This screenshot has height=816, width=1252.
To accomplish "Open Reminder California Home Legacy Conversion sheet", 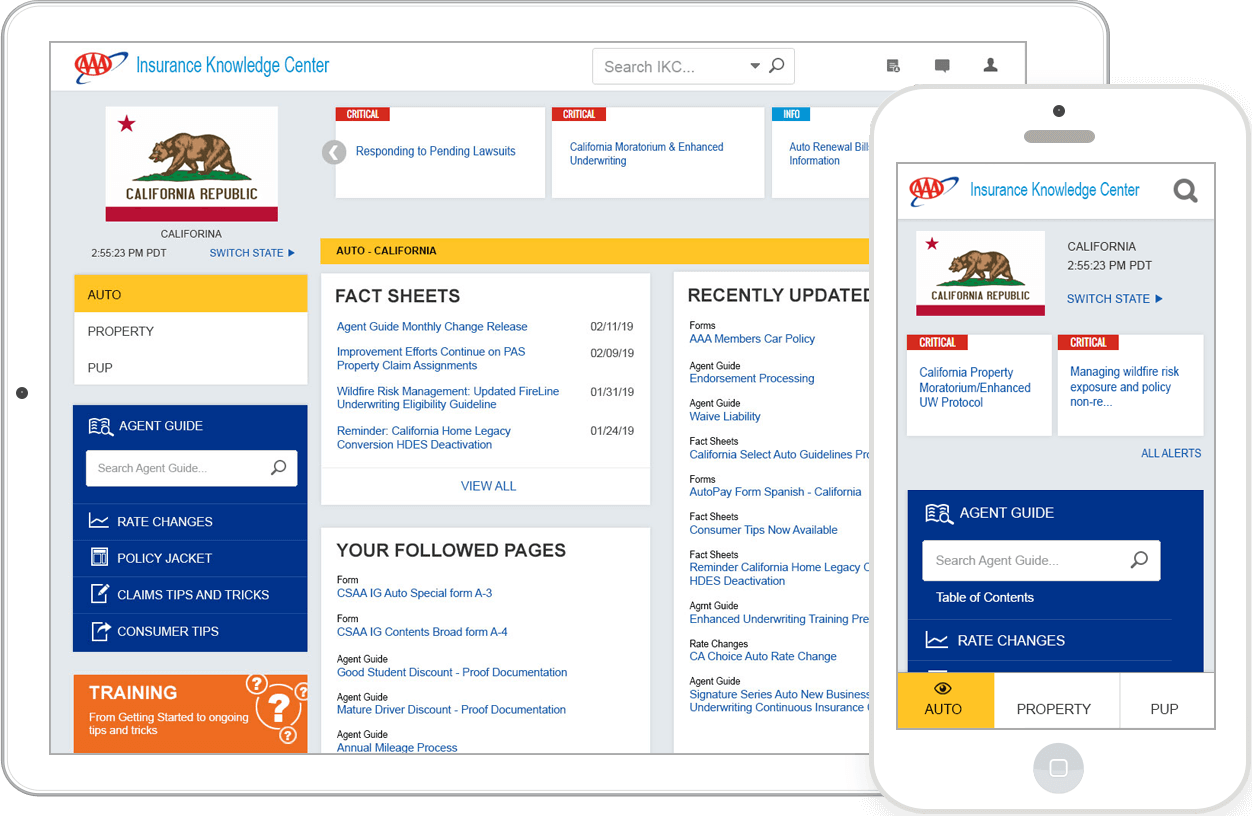I will 424,438.
